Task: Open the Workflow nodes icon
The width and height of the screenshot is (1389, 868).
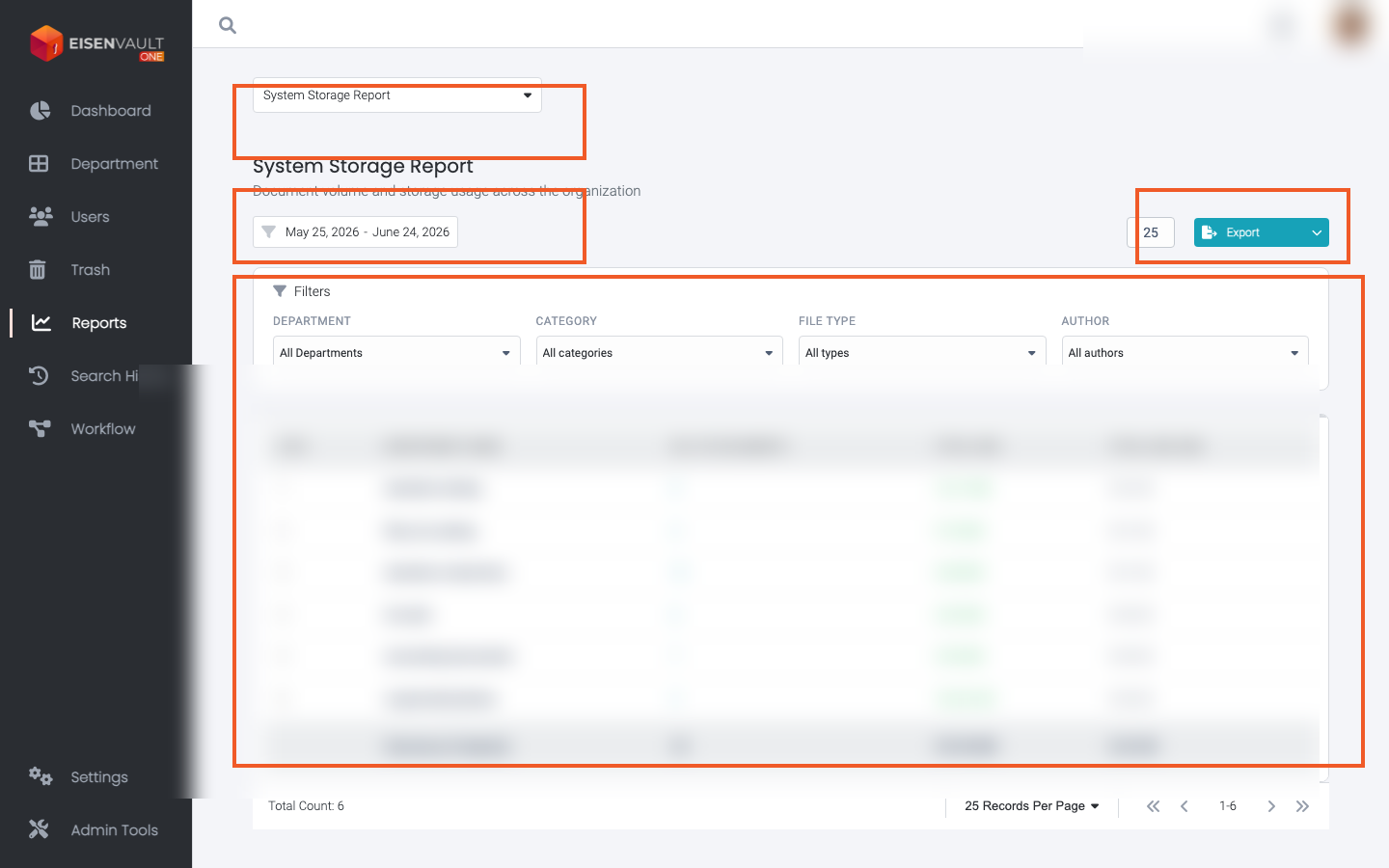Action: [40, 429]
